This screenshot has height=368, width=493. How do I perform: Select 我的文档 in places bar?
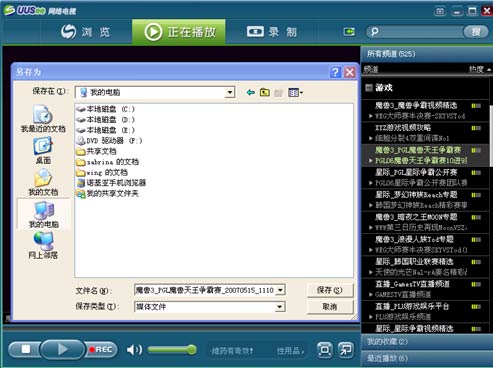(x=43, y=182)
